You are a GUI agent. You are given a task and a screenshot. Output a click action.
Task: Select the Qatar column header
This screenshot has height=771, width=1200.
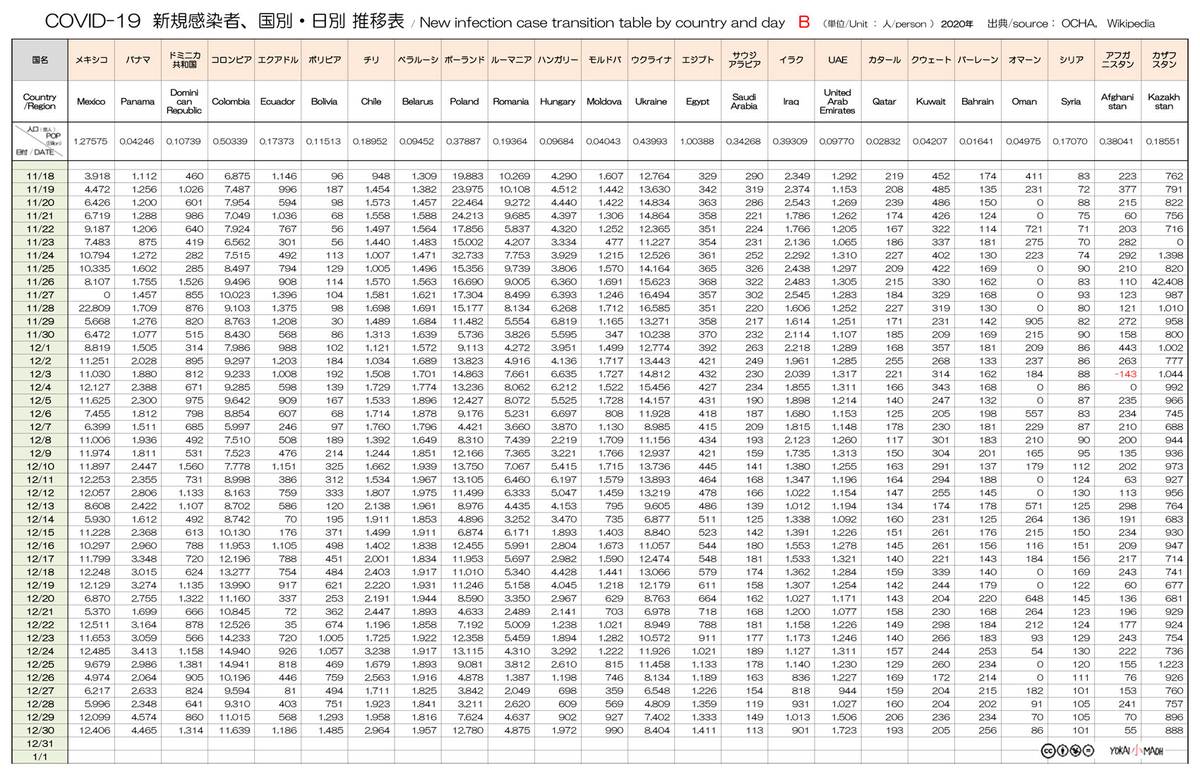[x=884, y=100]
